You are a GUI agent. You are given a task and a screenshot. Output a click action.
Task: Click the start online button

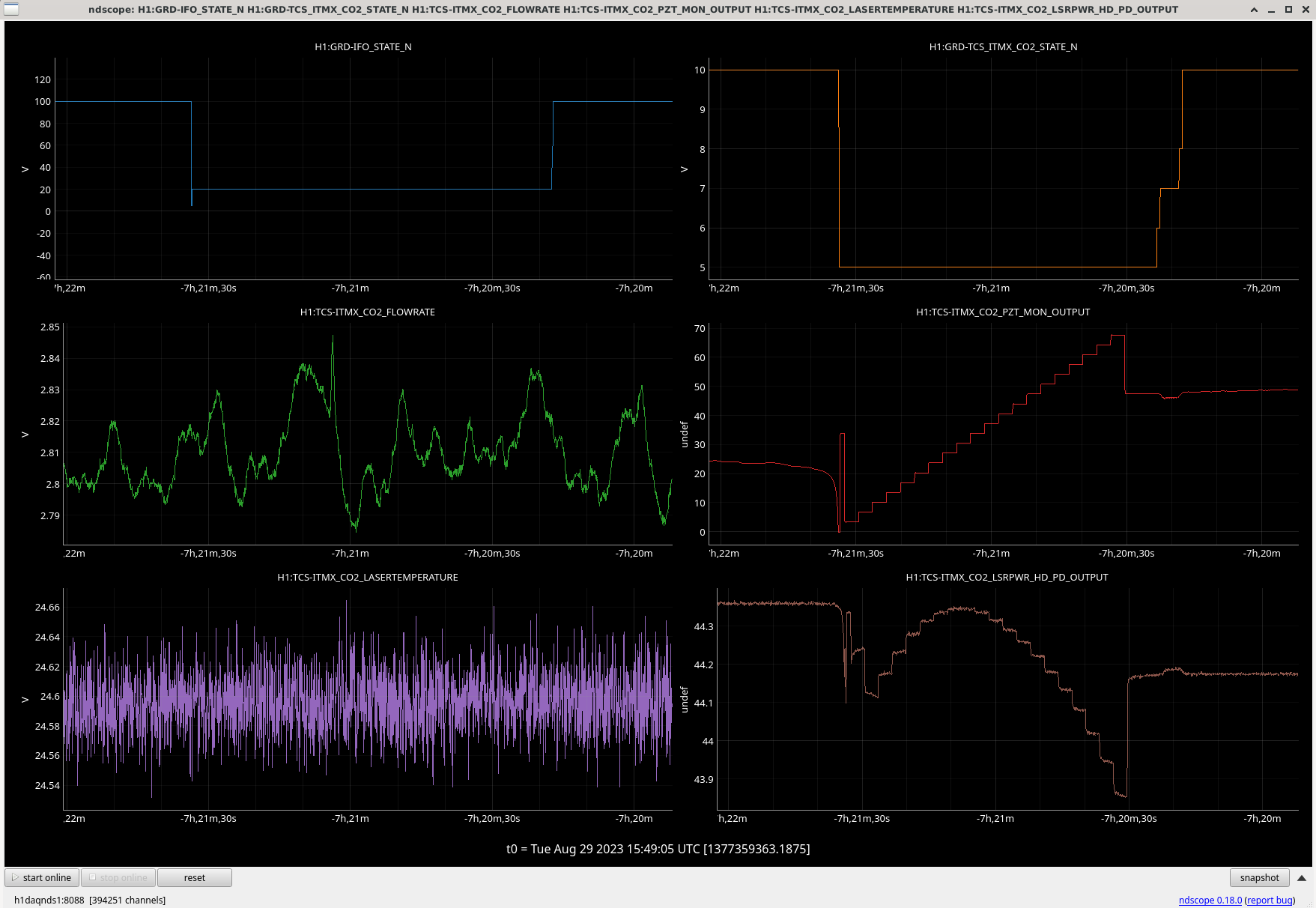tap(42, 877)
